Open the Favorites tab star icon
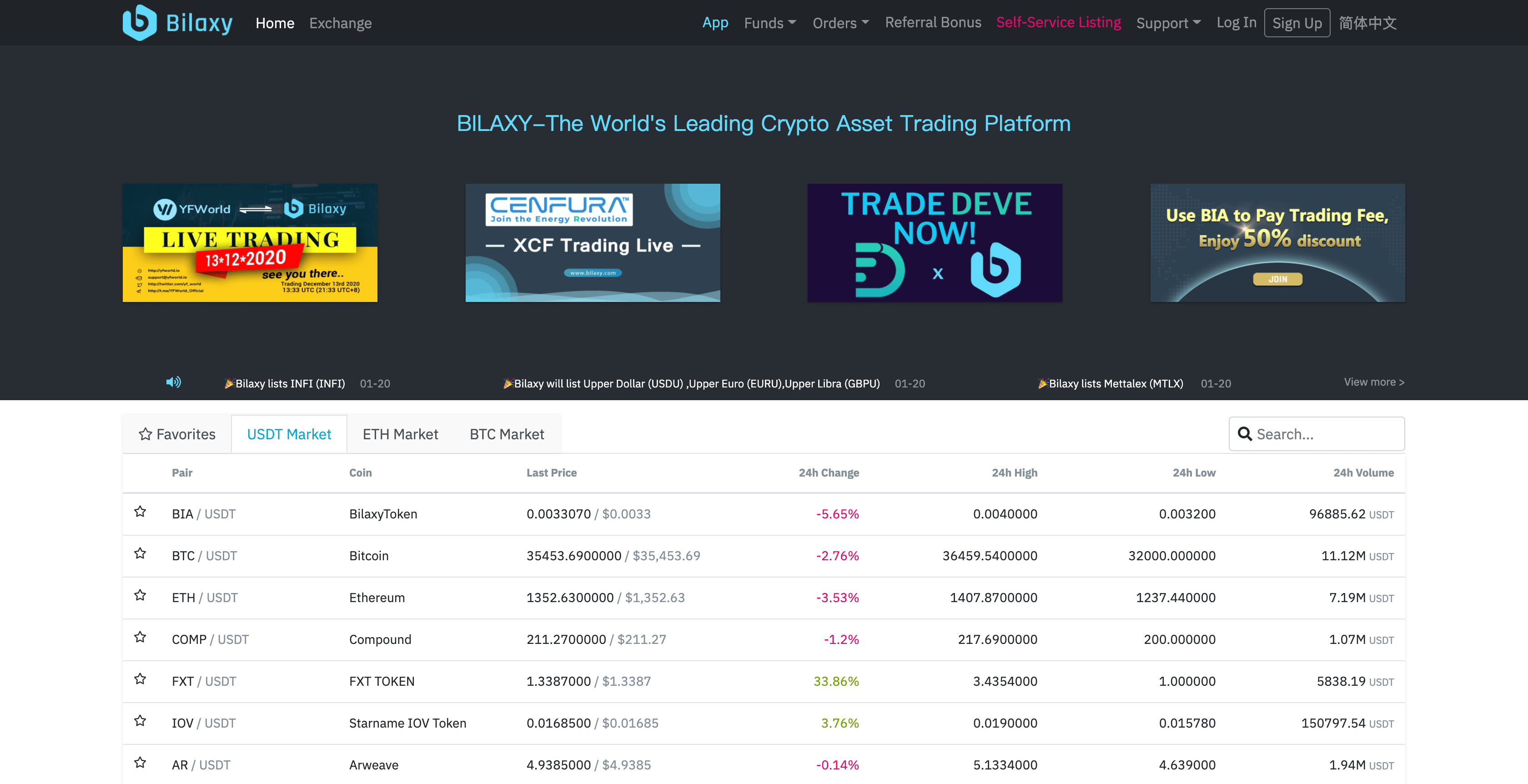Screen dimensions: 1528x784 click(x=146, y=434)
